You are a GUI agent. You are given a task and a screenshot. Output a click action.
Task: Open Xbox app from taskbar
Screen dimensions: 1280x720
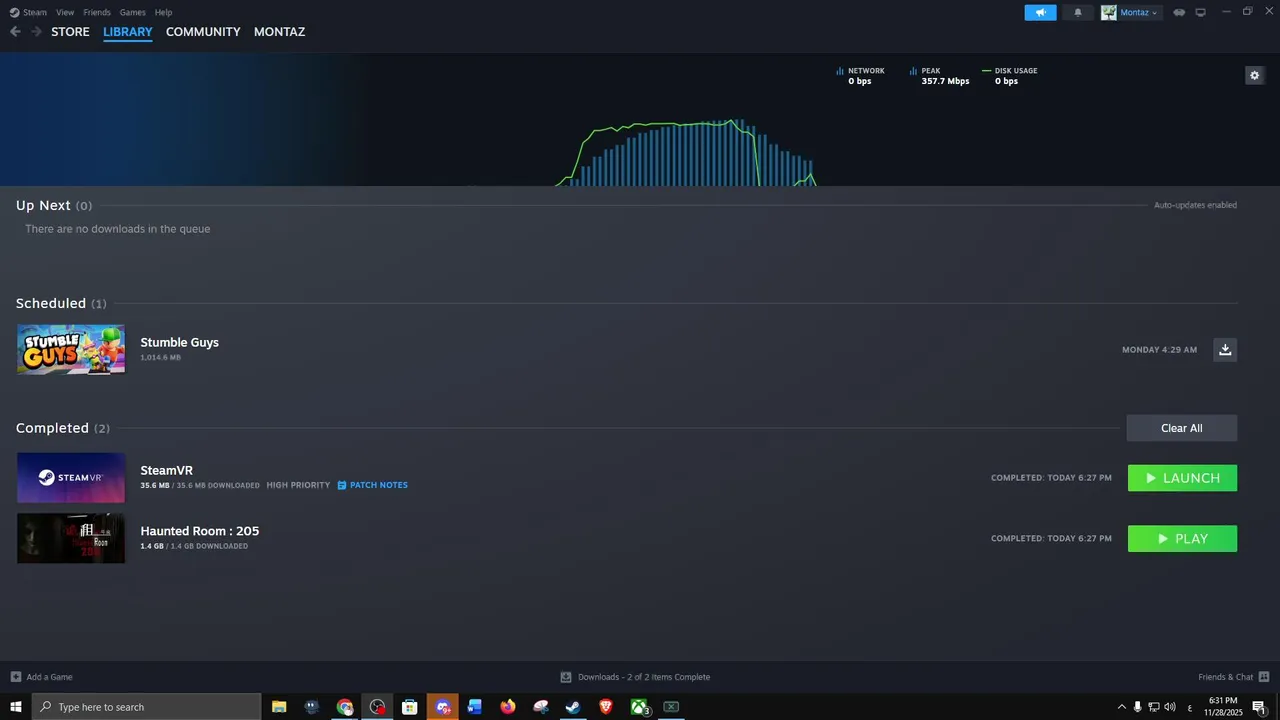[x=639, y=707]
